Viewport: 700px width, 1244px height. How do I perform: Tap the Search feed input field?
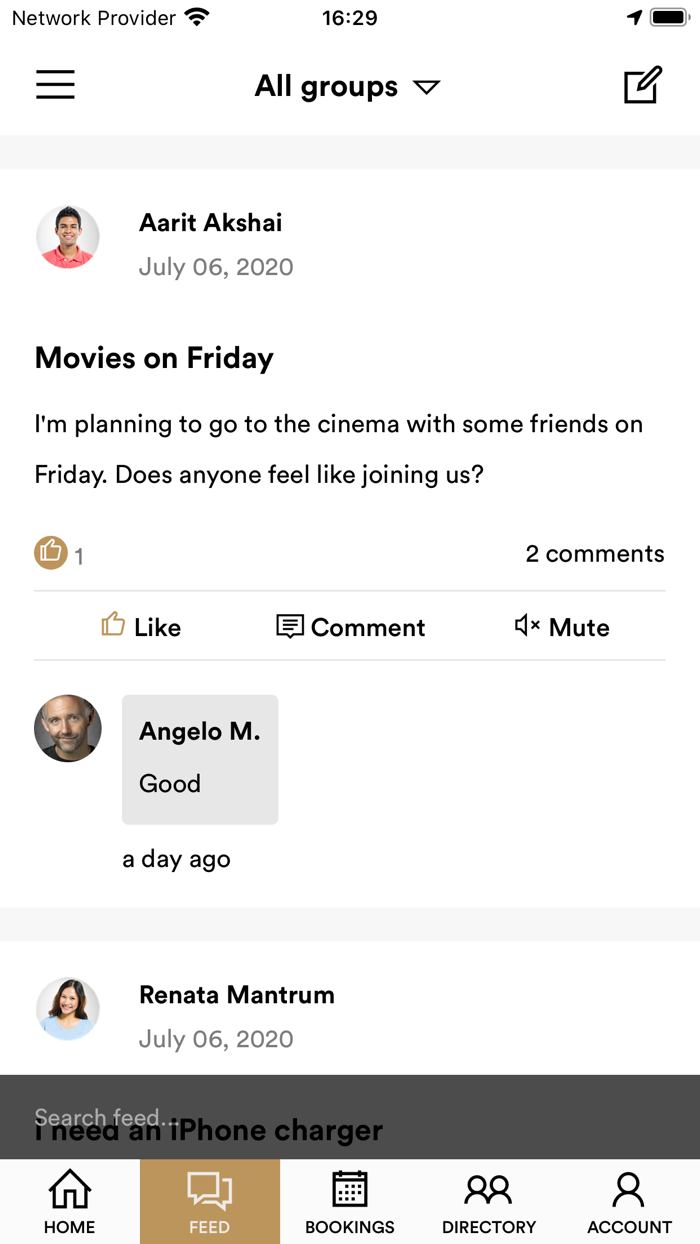(350, 1117)
